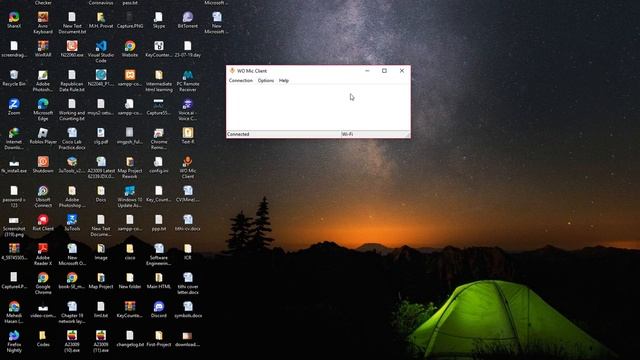
Task: Select the BitTorrent desktop icon
Action: (188, 20)
